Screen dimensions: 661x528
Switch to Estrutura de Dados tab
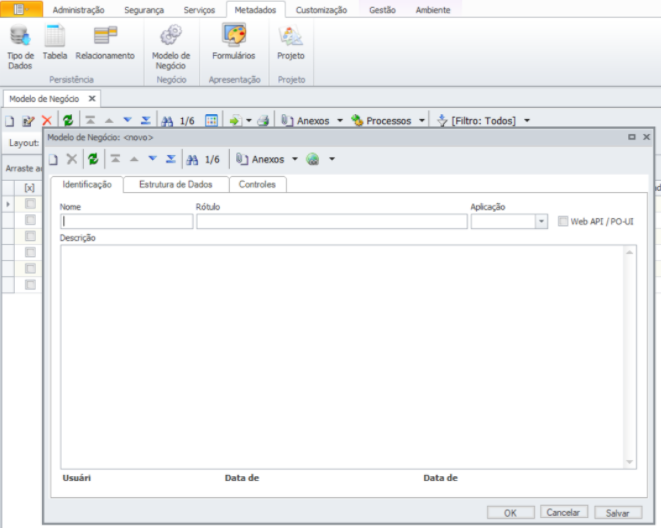tap(176, 185)
